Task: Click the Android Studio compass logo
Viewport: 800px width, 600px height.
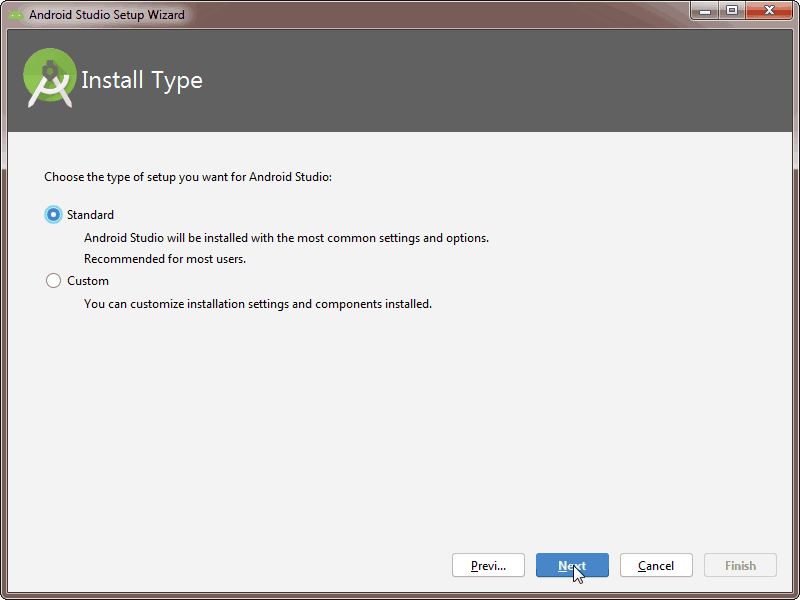Action: 49,78
